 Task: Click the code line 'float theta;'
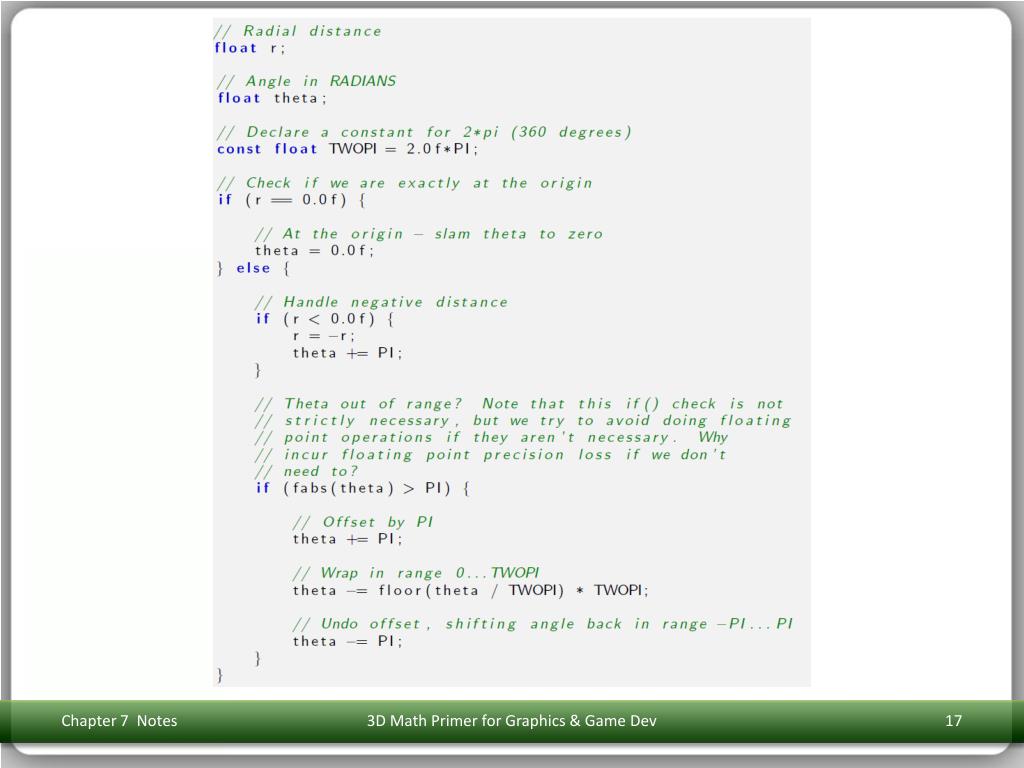272,98
